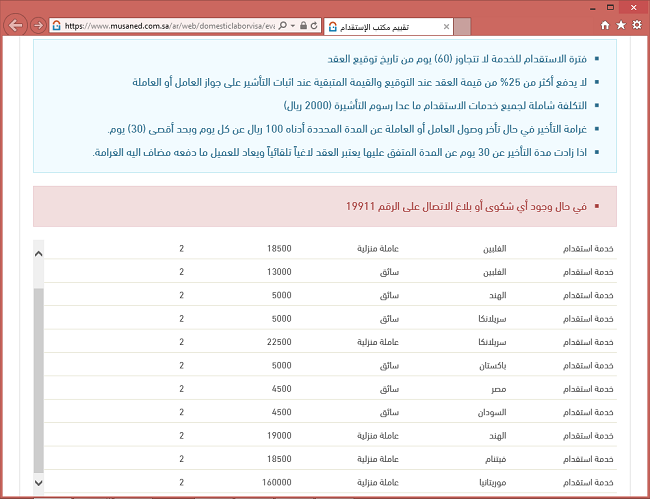Select فيتنام country cell
Image resolution: width=650 pixels, height=499 pixels.
496,459
